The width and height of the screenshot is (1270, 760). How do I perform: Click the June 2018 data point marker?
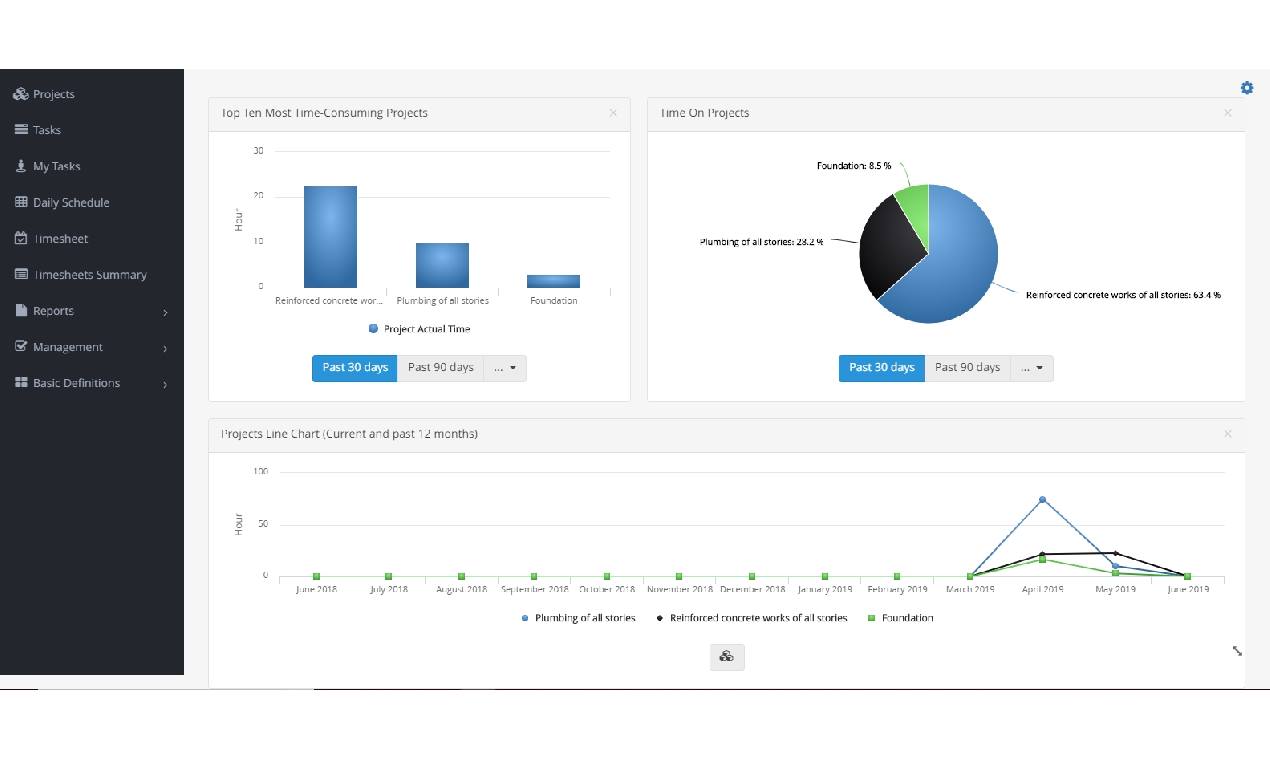(x=316, y=576)
